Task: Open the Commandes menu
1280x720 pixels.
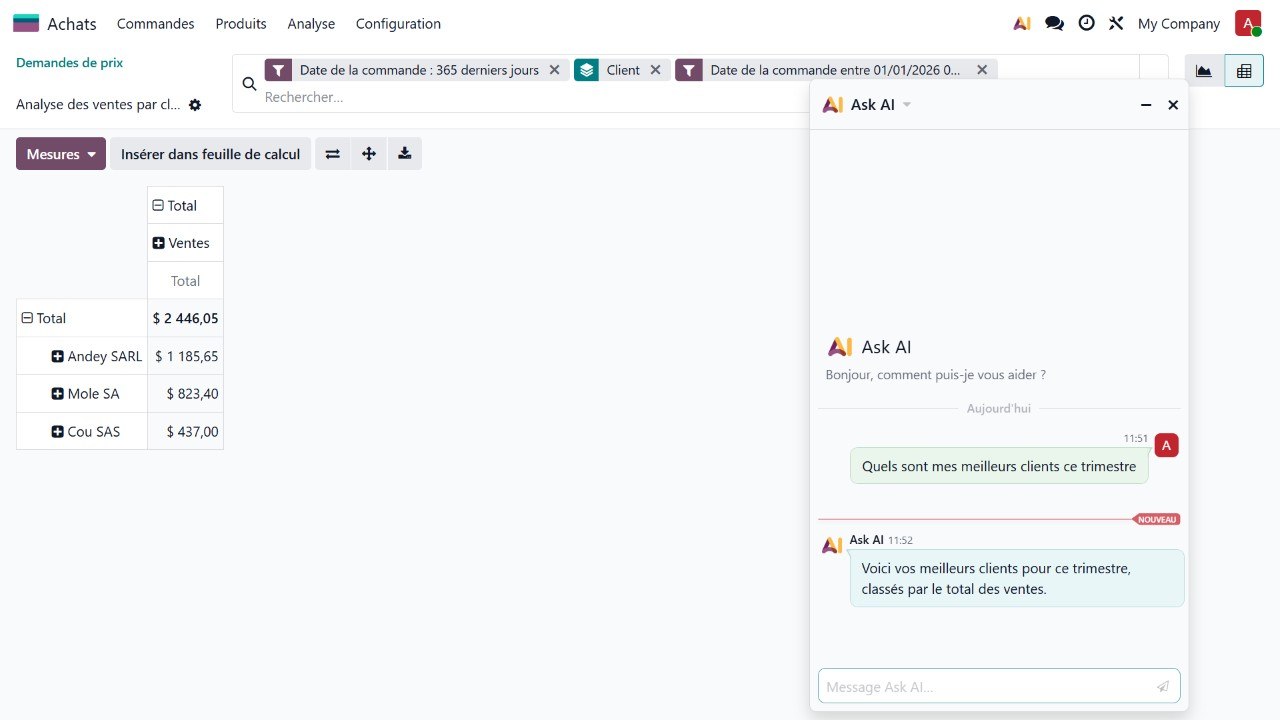Action: (x=155, y=24)
